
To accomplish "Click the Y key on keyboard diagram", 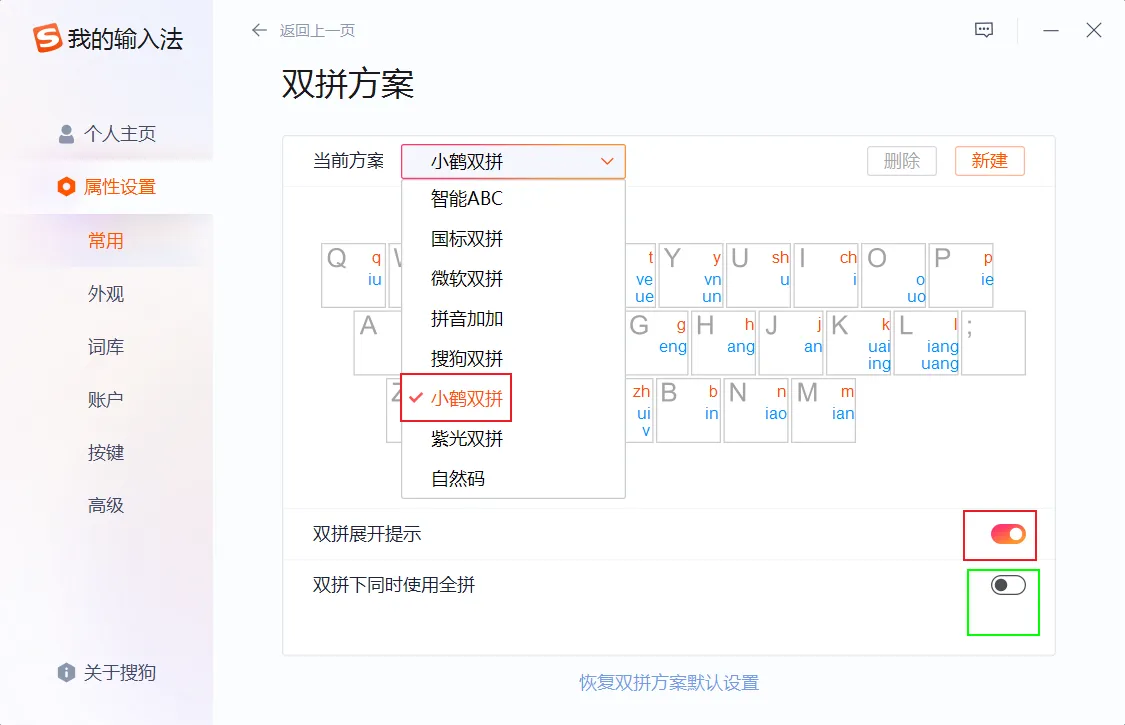I will 691,275.
